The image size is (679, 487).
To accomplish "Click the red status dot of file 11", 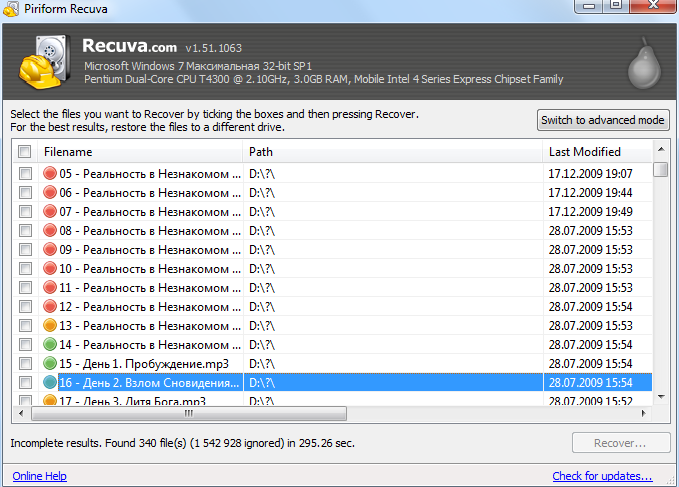I will [50, 287].
